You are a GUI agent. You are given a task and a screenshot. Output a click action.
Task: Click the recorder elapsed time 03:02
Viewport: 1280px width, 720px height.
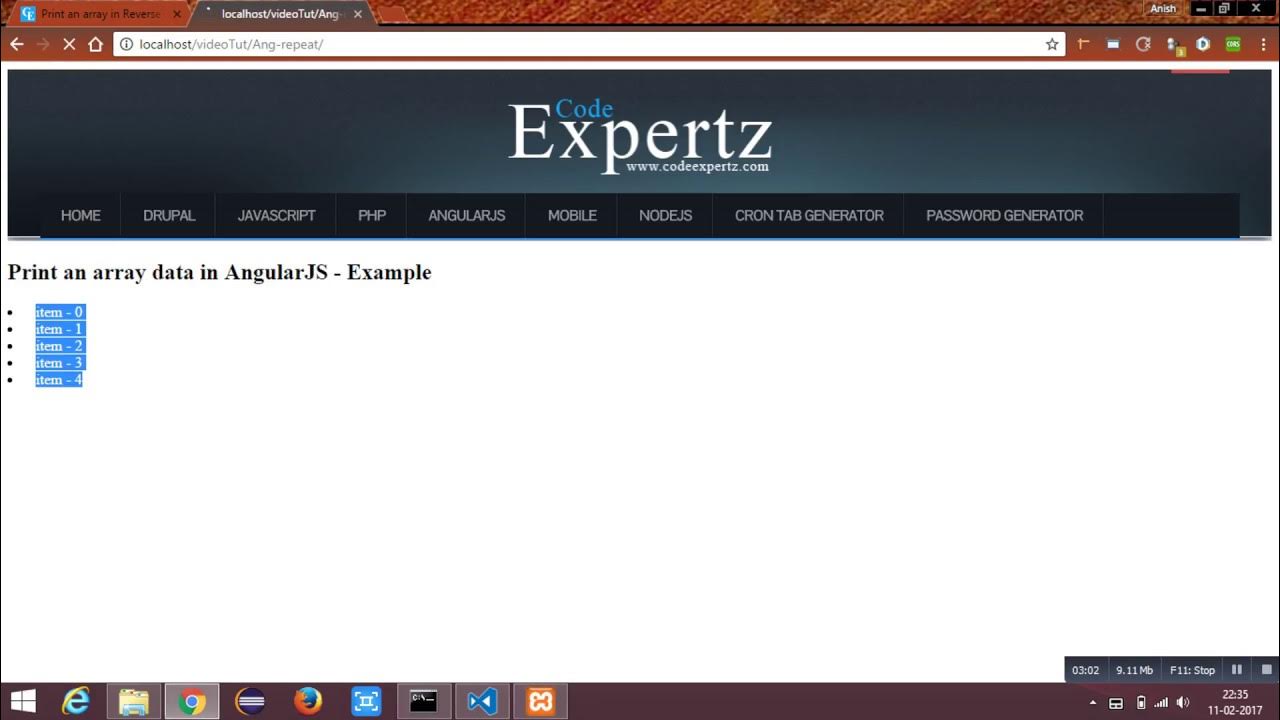pyautogui.click(x=1086, y=670)
